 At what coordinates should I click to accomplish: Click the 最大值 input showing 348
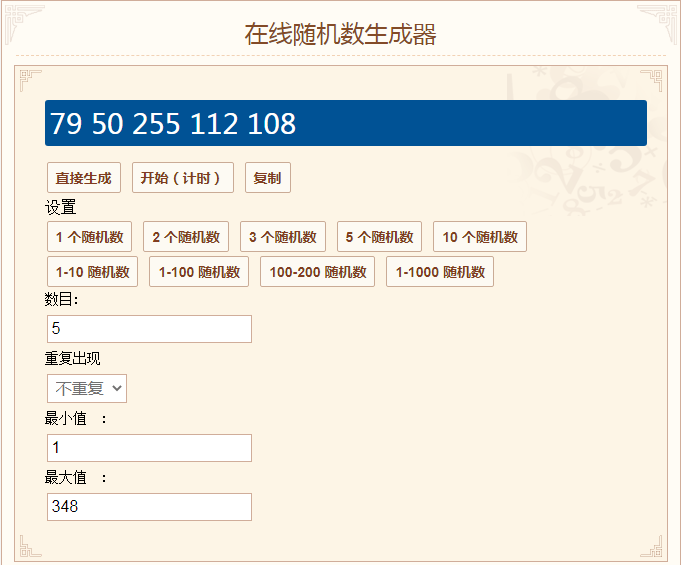pyautogui.click(x=149, y=507)
